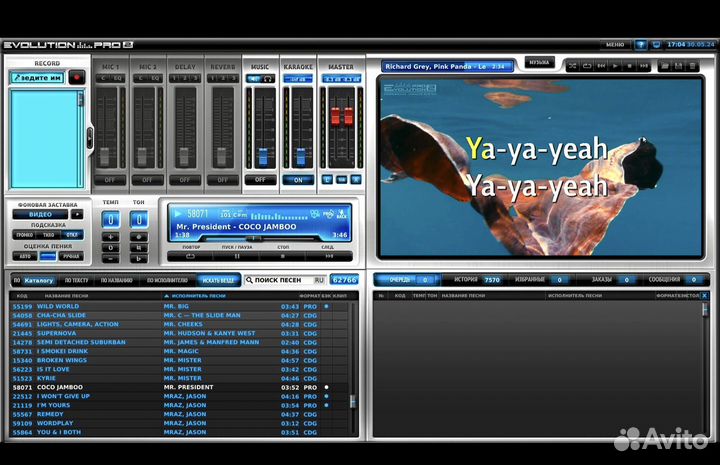
Task: Click the Музыка button above the video
Action: tap(539, 62)
